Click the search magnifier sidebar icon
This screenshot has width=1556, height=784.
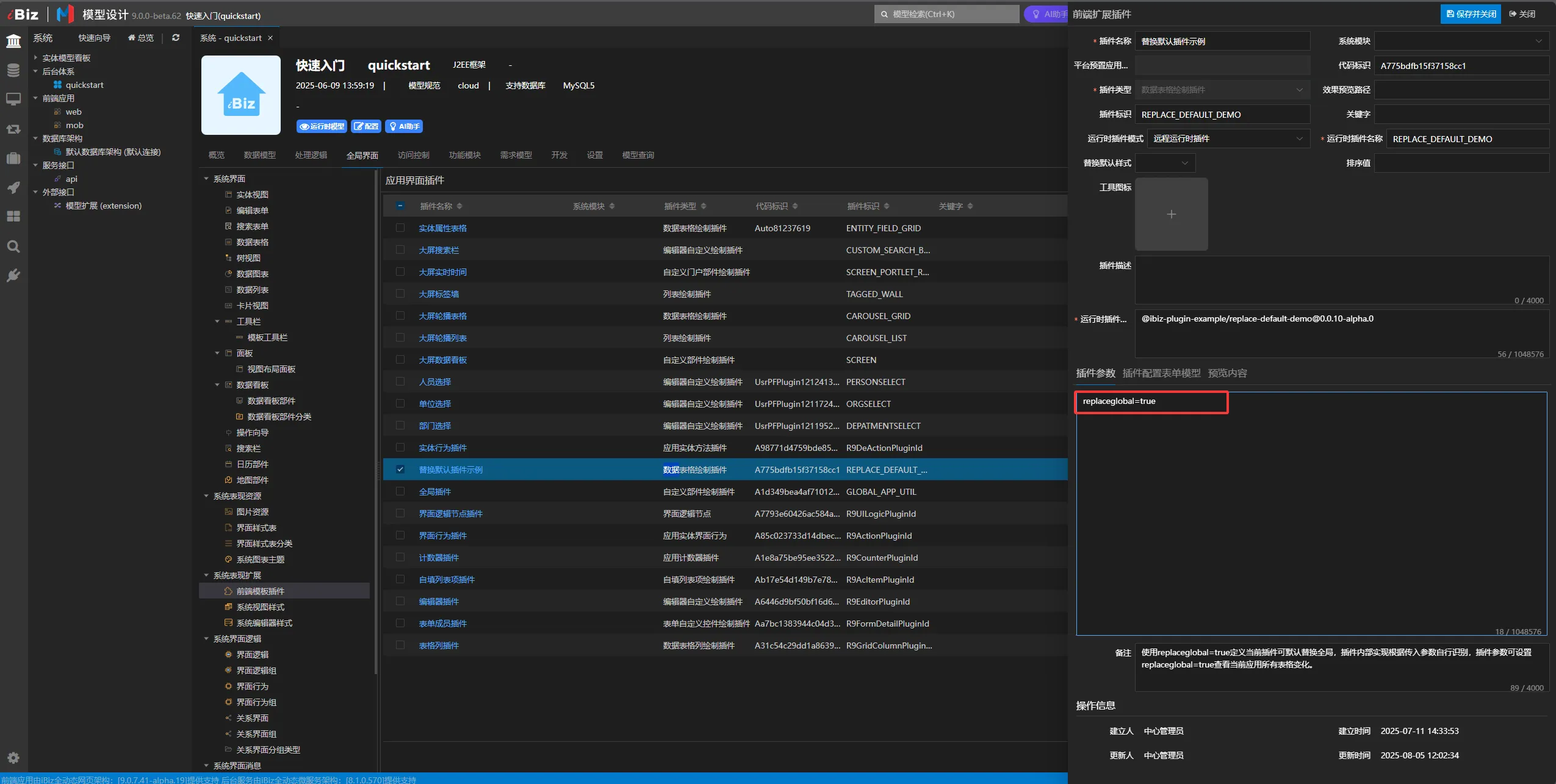pyautogui.click(x=13, y=246)
